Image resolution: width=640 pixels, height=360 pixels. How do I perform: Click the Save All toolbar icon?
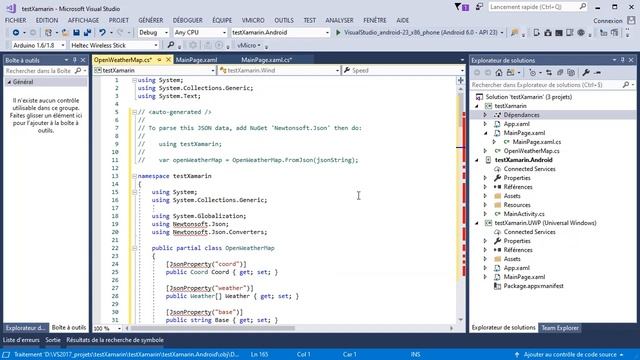click(87, 32)
